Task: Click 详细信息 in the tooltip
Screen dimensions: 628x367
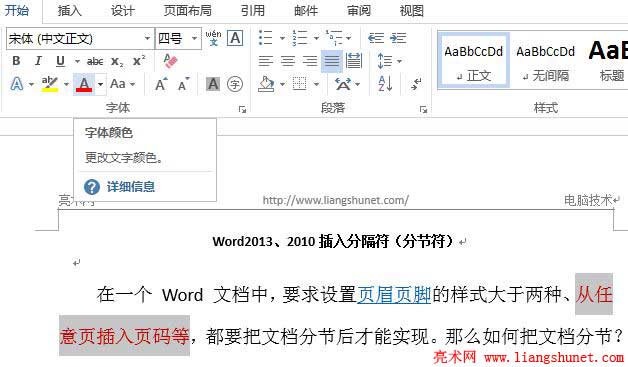Action: pyautogui.click(x=131, y=187)
